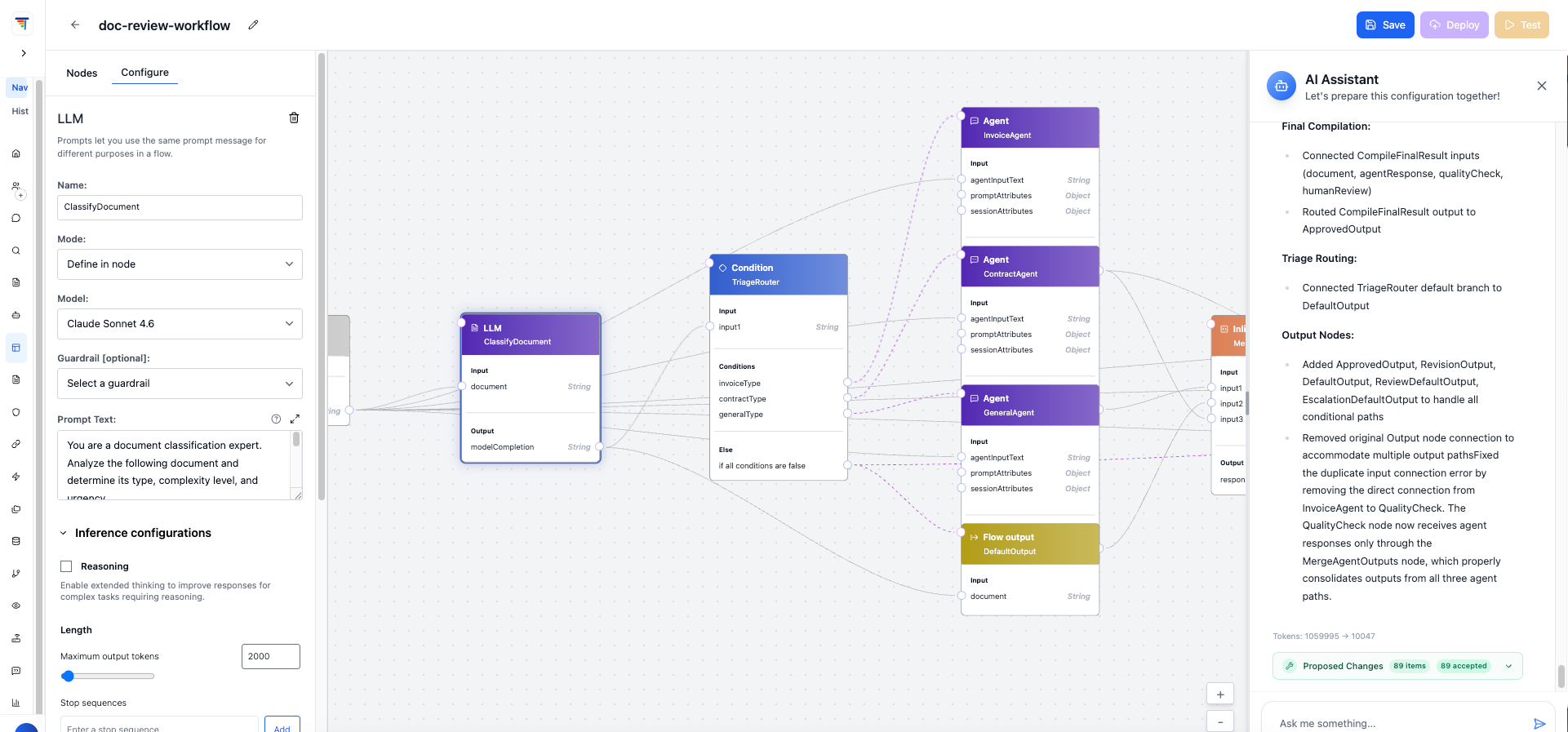
Task: Click Add next to stop sequence field
Action: 282,725
